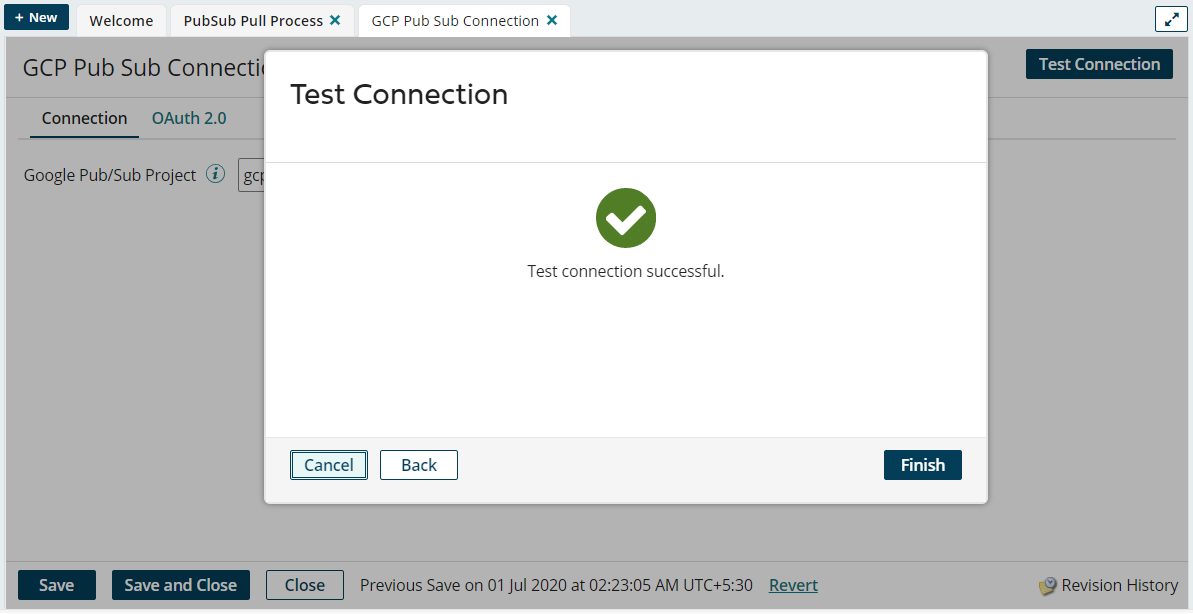Open the PubSub Pull Process tab
Image resolution: width=1193 pixels, height=614 pixels.
tap(253, 21)
